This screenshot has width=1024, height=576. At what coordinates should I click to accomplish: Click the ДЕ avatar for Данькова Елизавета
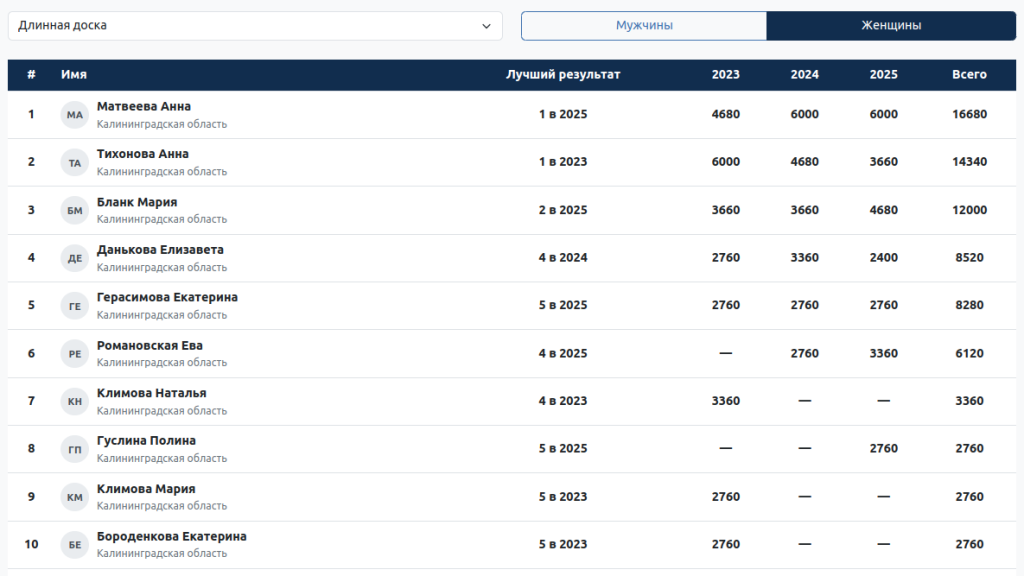75,258
